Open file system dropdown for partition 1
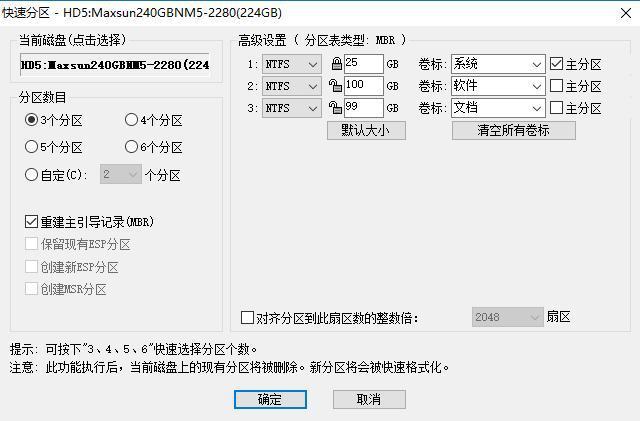Viewport: 640px width, 421px height. point(292,64)
